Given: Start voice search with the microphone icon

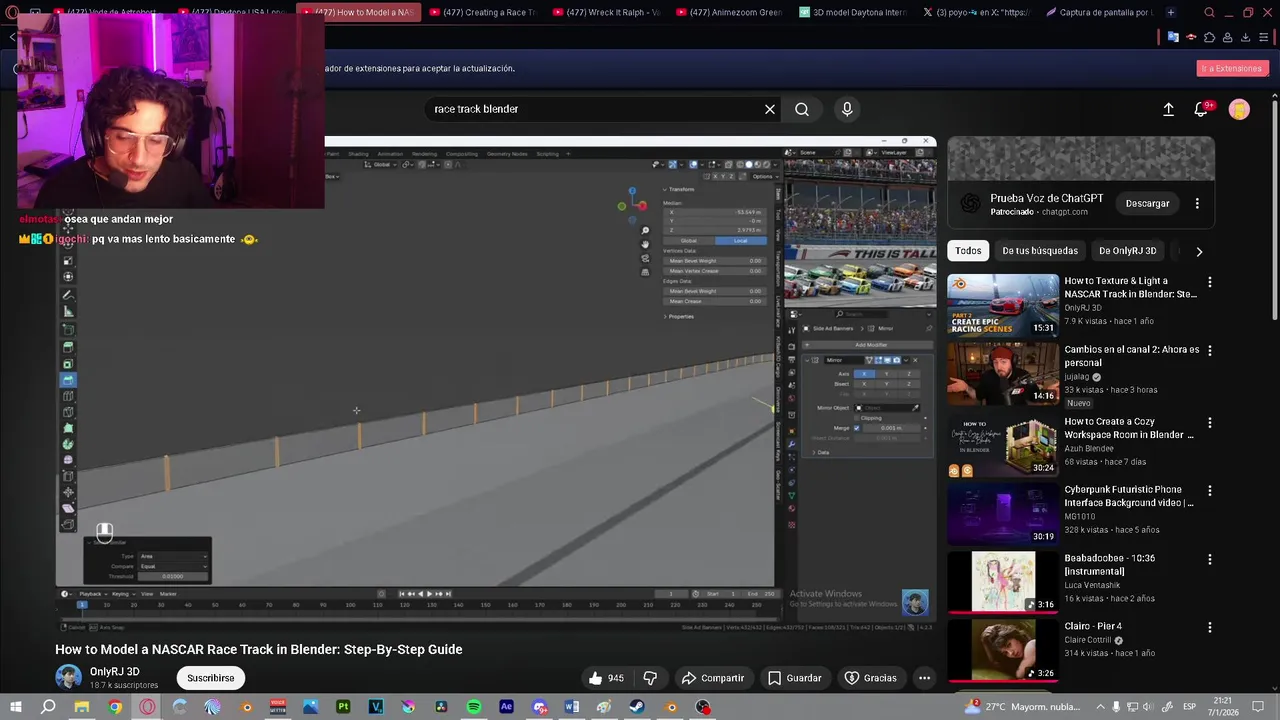Looking at the screenshot, I should [847, 109].
